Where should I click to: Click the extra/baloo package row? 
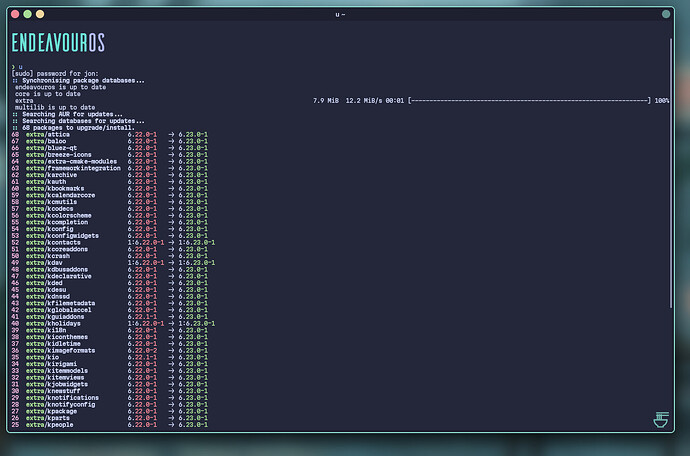(110, 141)
